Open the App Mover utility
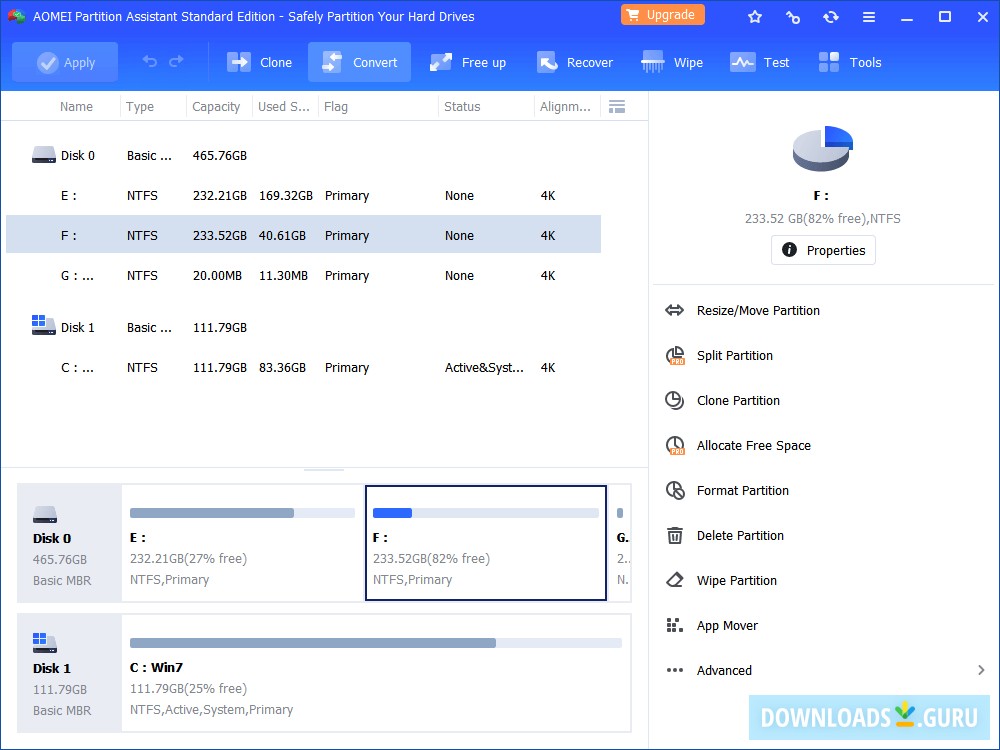The height and width of the screenshot is (750, 1000). click(x=727, y=625)
